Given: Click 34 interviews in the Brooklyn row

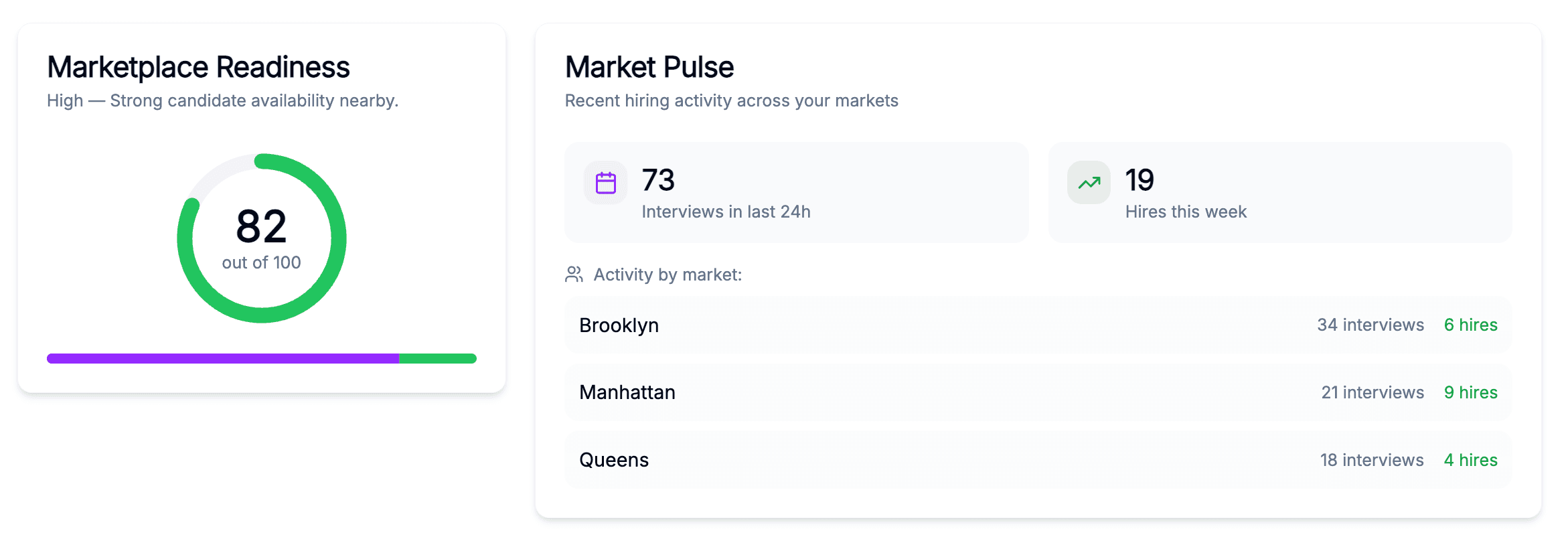Looking at the screenshot, I should tap(1370, 325).
